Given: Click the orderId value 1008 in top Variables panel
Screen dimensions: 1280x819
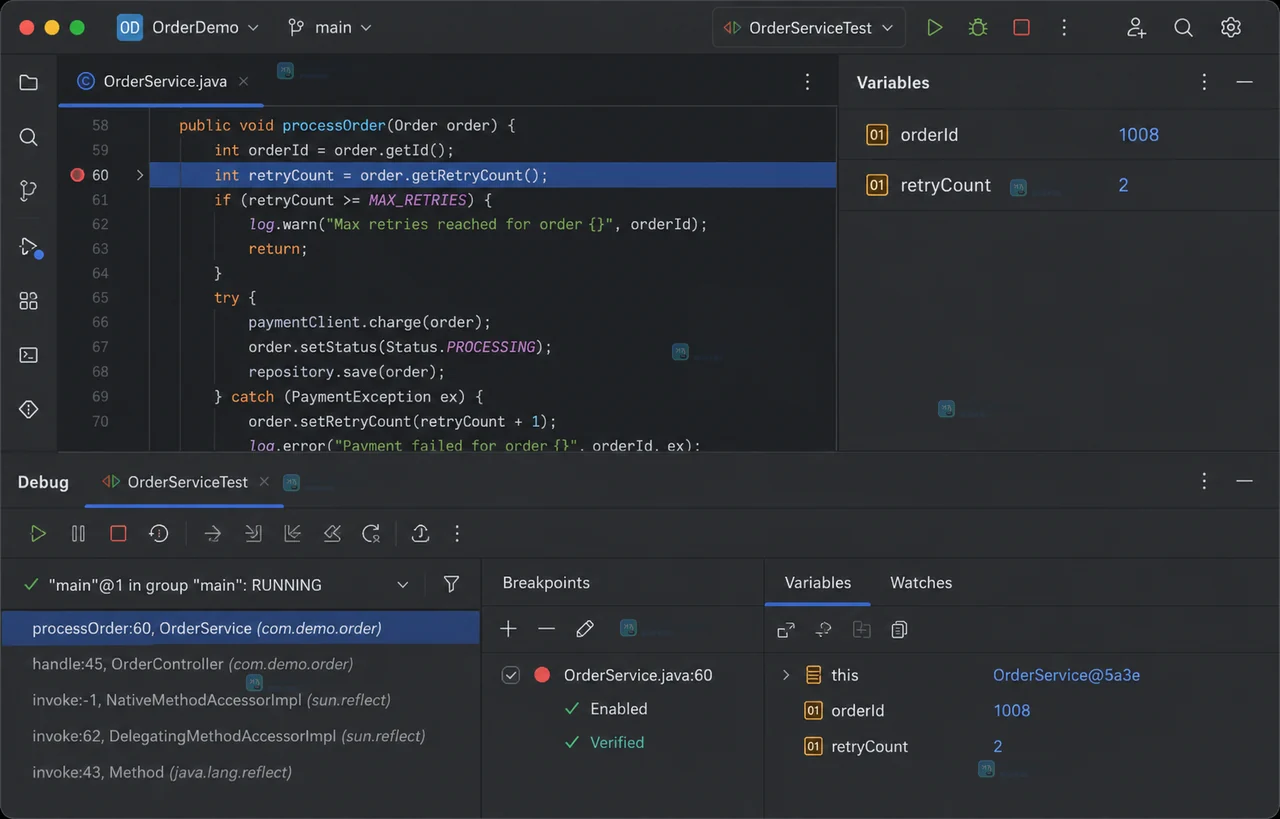Looking at the screenshot, I should tap(1138, 135).
